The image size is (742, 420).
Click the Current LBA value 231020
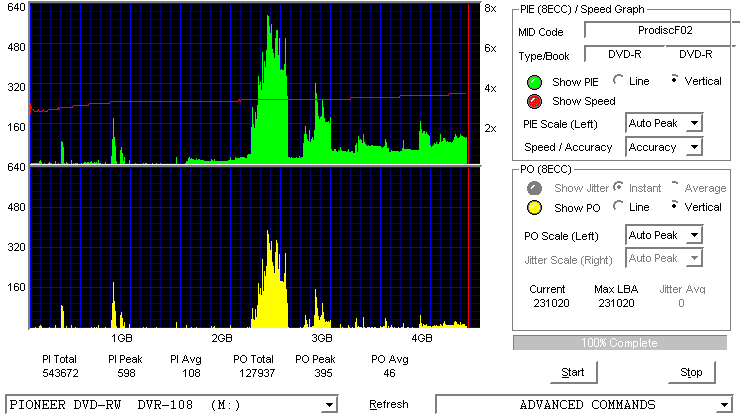551,303
